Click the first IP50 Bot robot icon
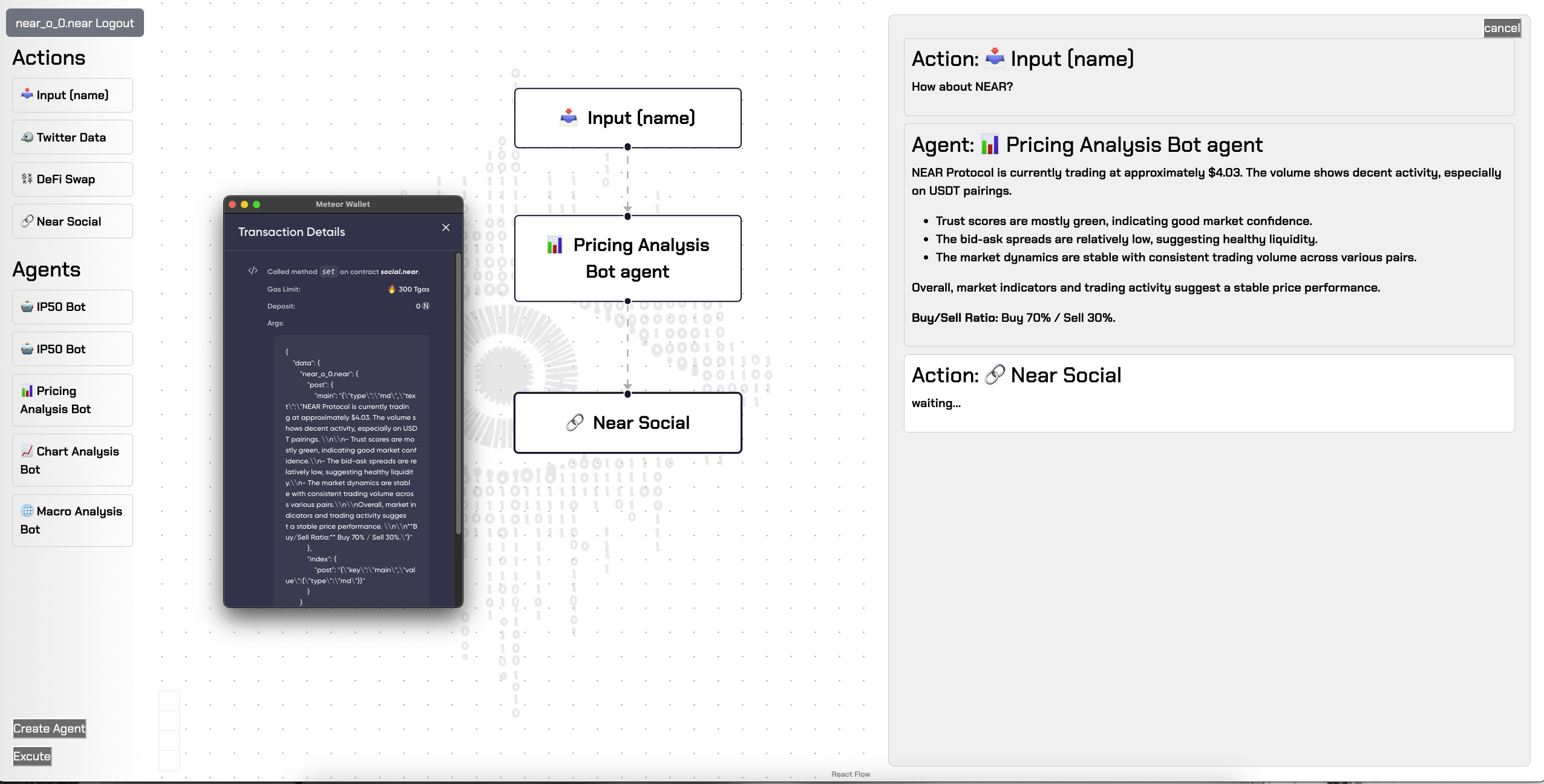Image resolution: width=1544 pixels, height=784 pixels. click(x=27, y=307)
